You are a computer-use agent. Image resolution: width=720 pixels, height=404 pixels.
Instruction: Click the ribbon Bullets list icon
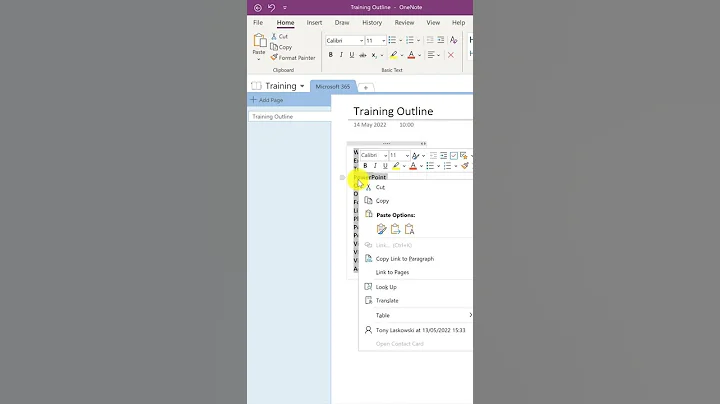pos(392,40)
